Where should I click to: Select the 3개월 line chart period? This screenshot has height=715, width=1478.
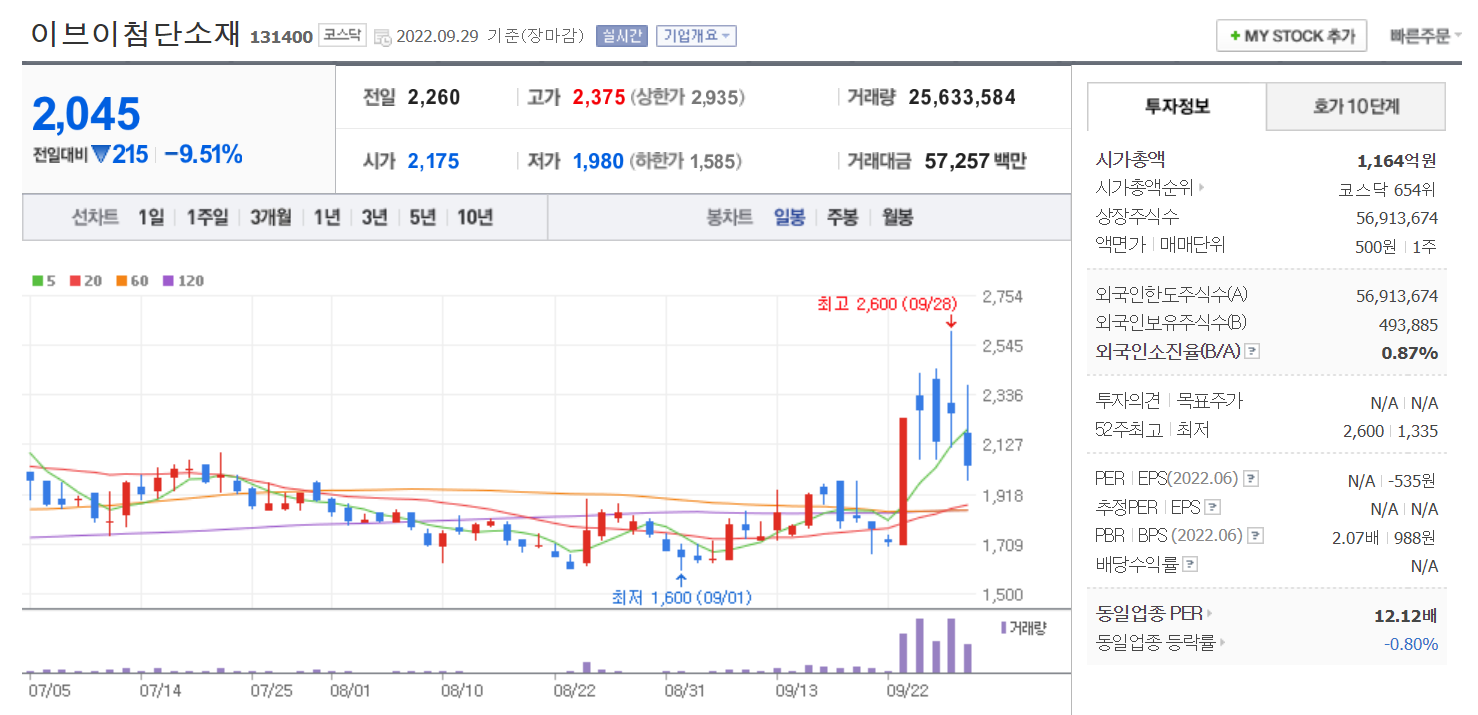pyautogui.click(x=271, y=217)
